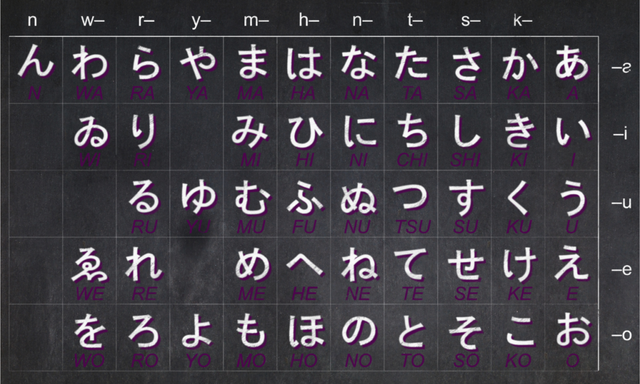This screenshot has height=384, width=640.
Task: Click the わ (WA) character cell
Action: 90,70
